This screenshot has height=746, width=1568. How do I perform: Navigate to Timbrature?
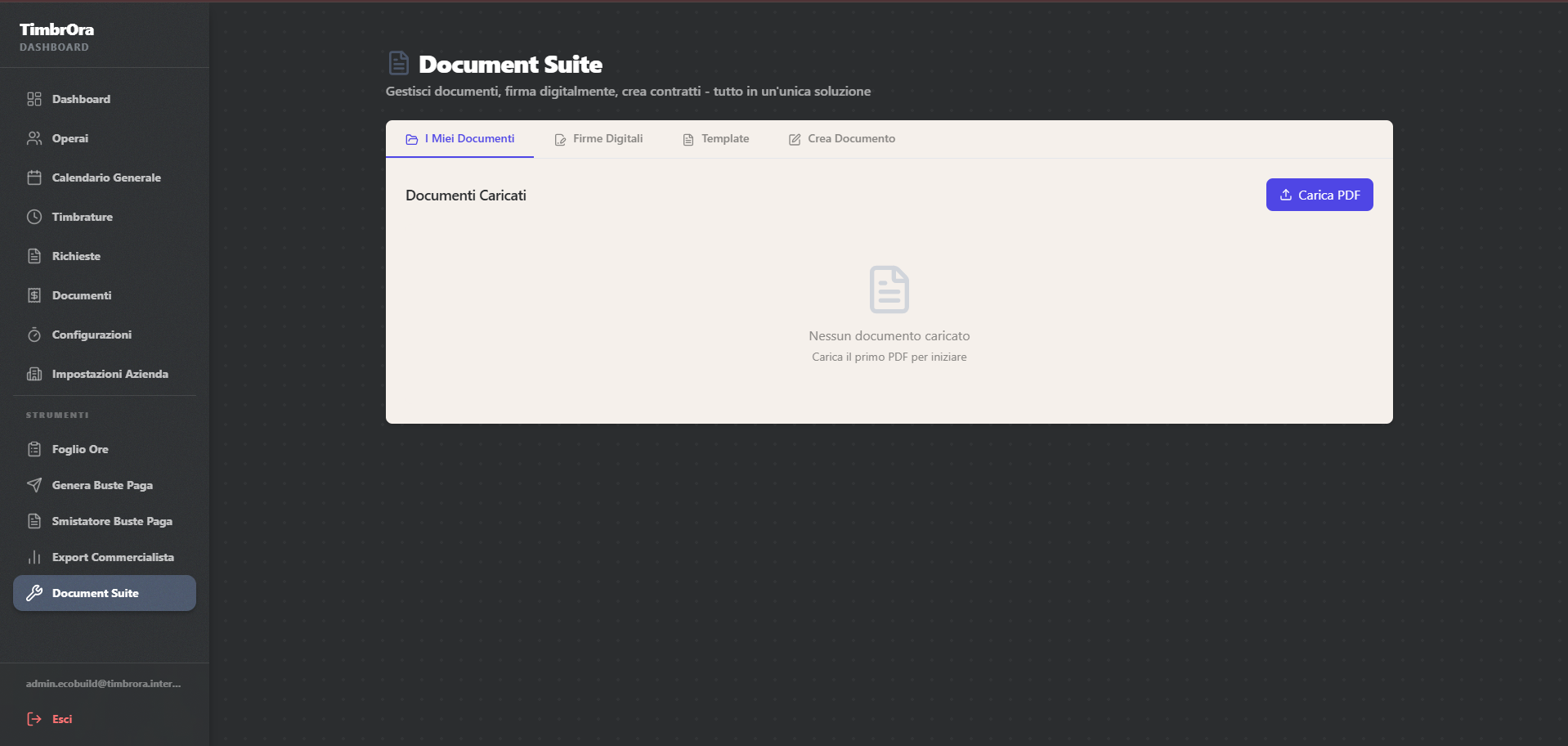(105, 217)
